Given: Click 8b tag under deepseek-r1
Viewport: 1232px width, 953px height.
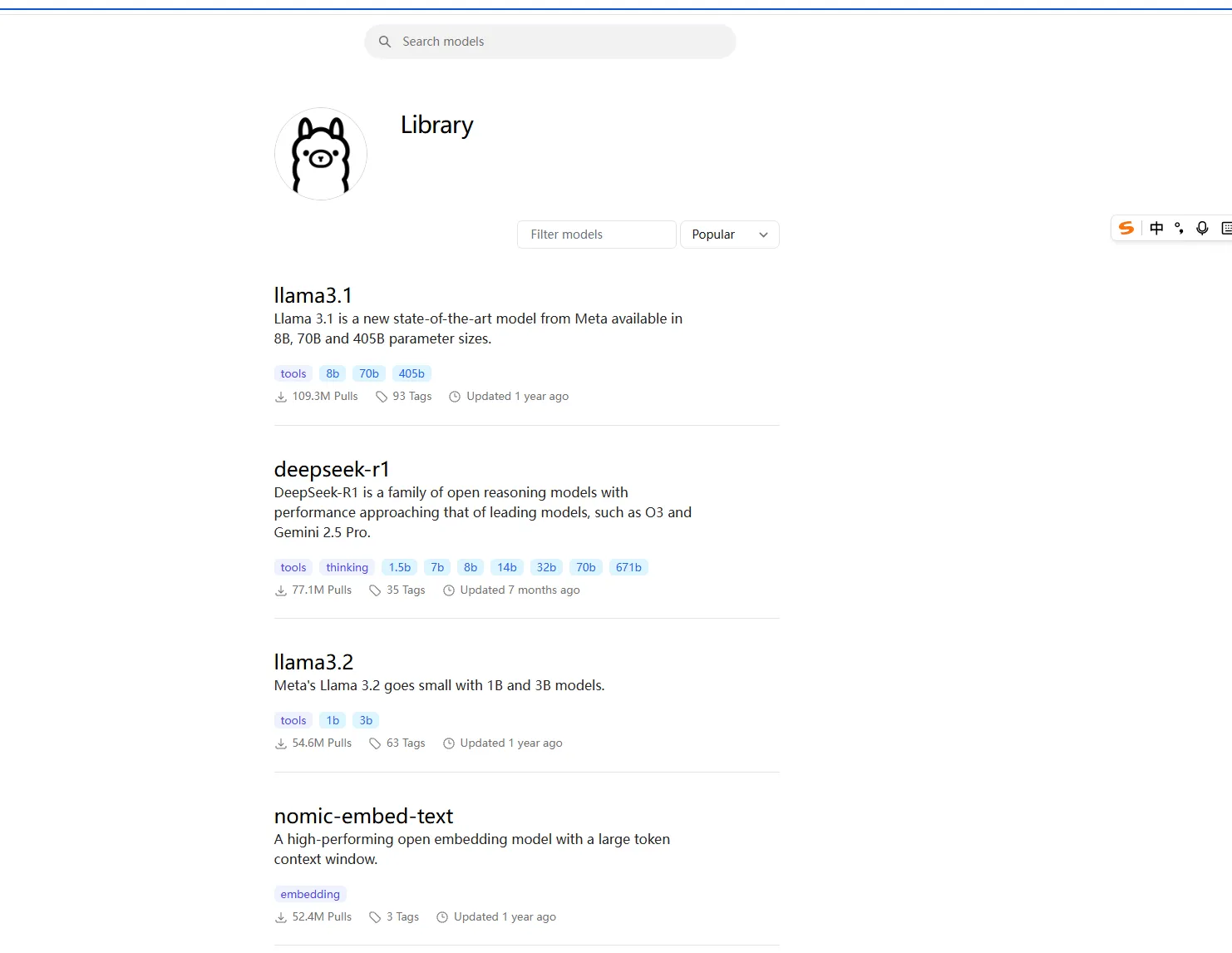Looking at the screenshot, I should (x=471, y=567).
